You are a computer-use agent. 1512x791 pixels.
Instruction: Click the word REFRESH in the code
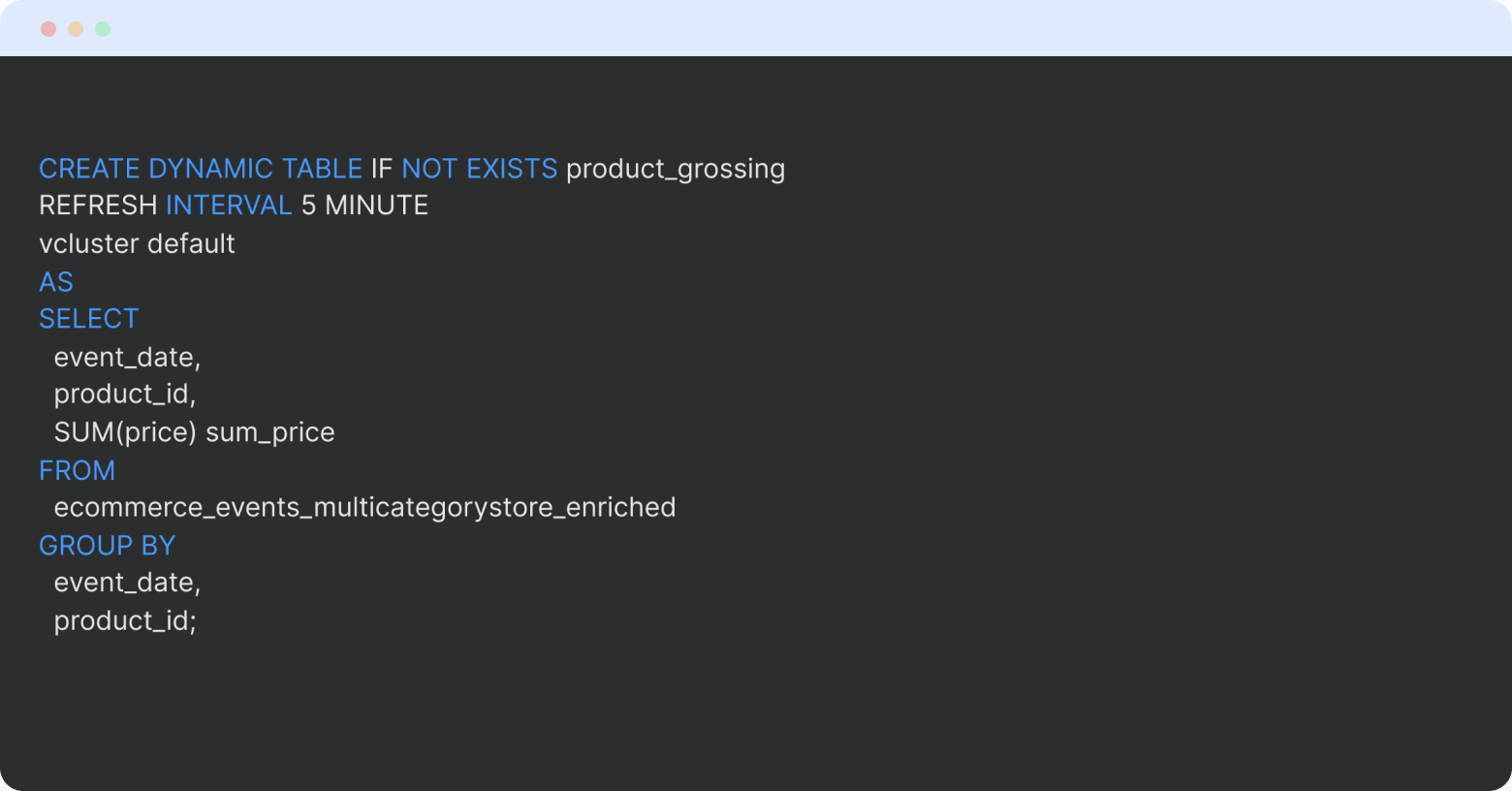click(98, 206)
